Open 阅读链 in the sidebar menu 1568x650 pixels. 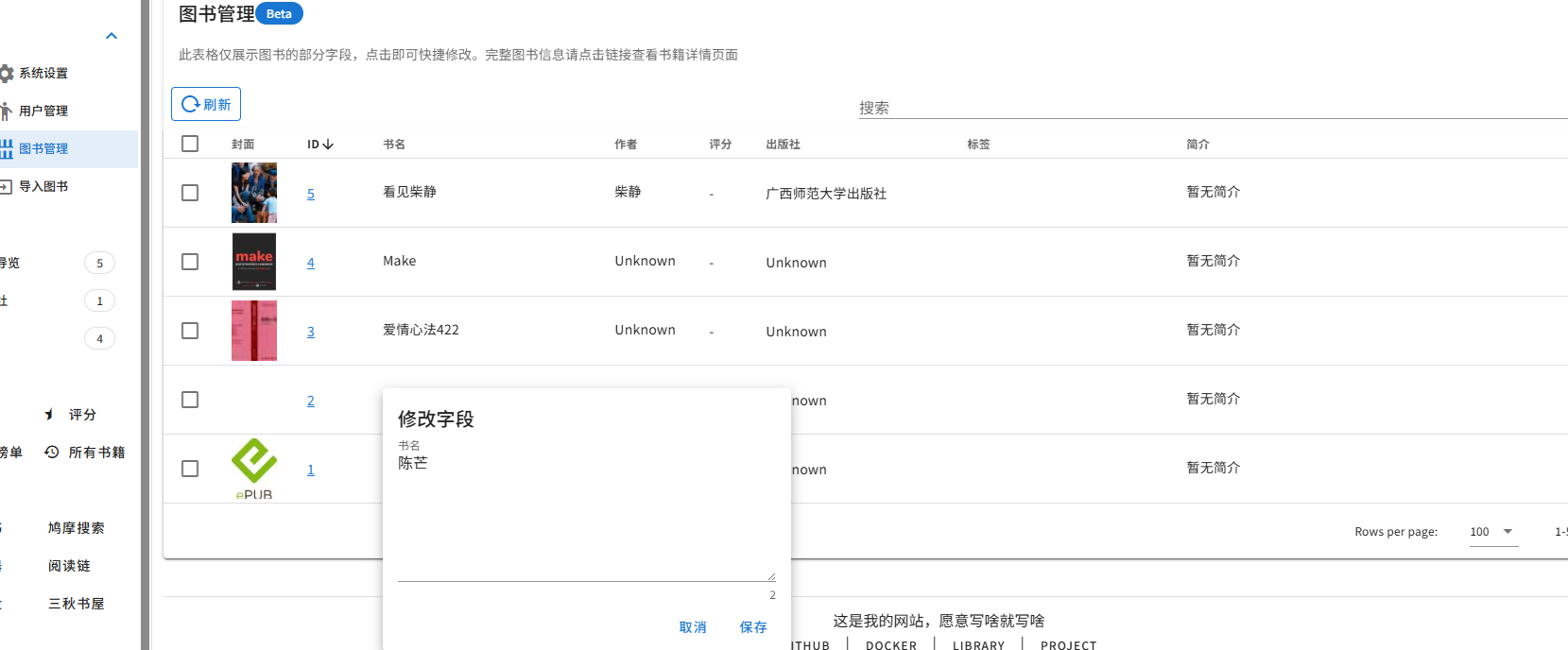(69, 566)
